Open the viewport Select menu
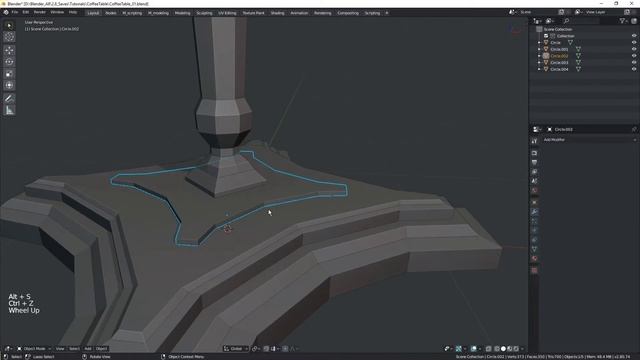 pos(74,349)
